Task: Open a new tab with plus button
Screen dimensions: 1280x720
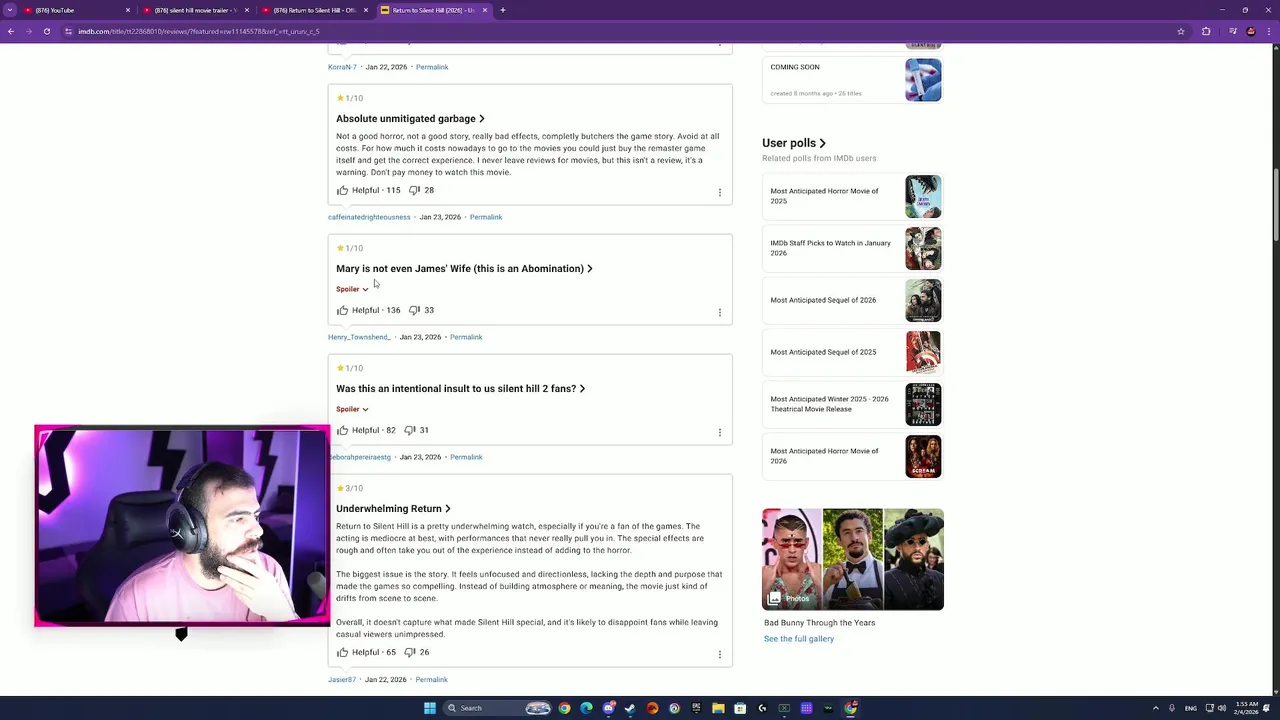Action: [x=503, y=10]
